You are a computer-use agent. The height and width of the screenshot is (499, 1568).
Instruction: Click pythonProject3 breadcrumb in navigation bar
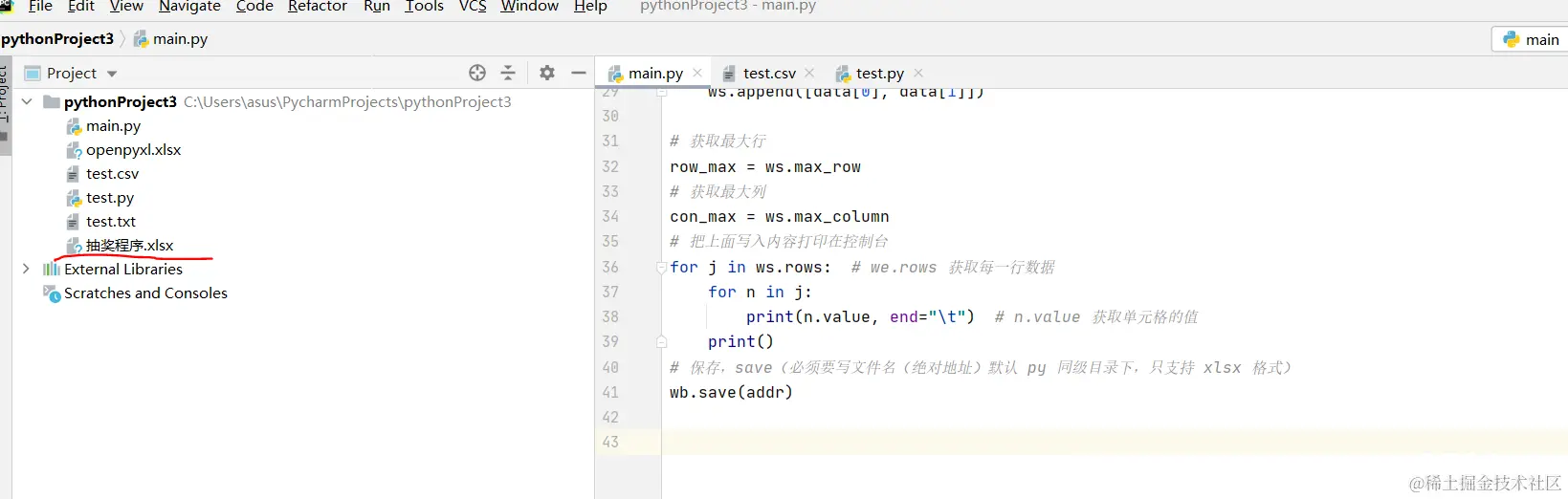[57, 39]
